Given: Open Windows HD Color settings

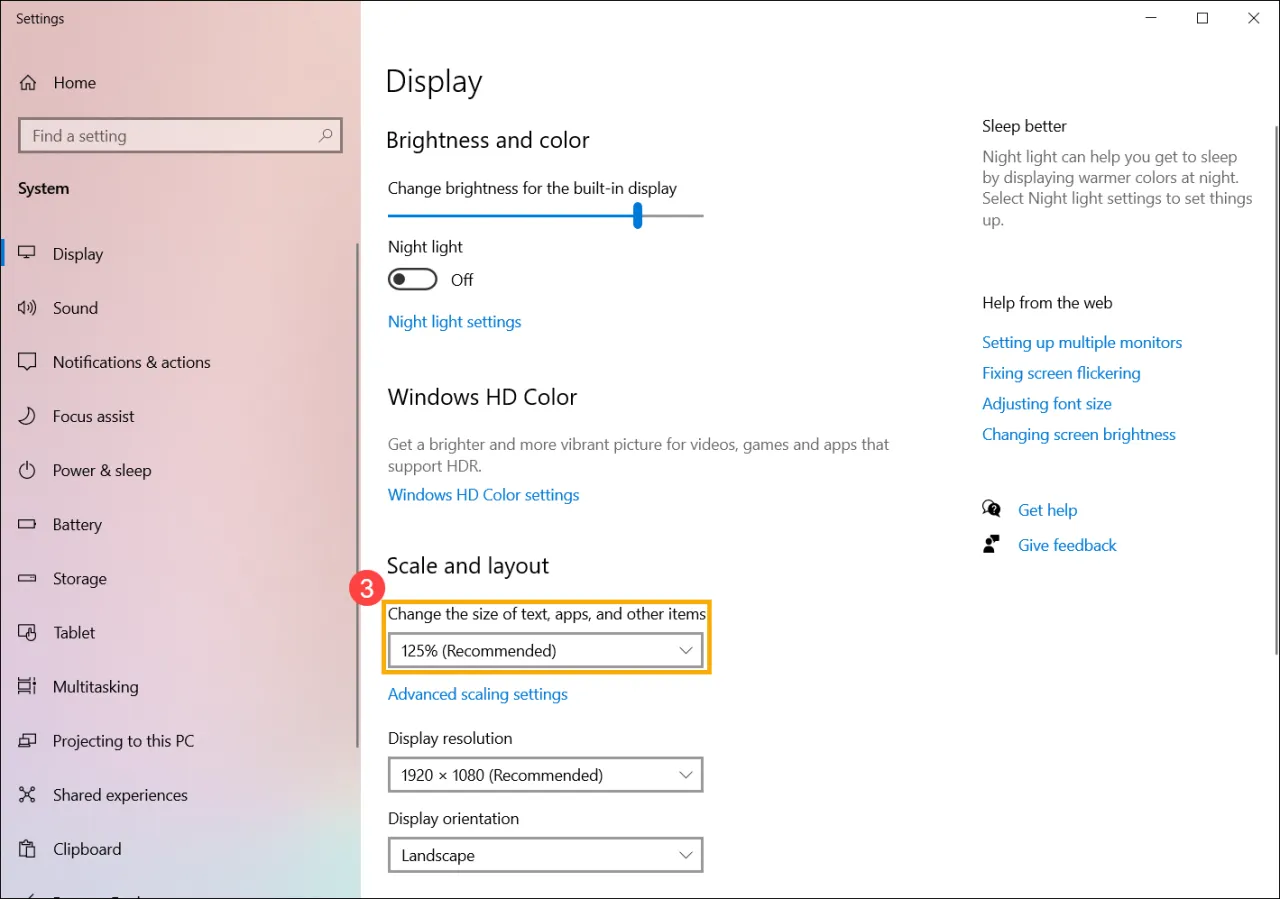Looking at the screenshot, I should [x=483, y=494].
